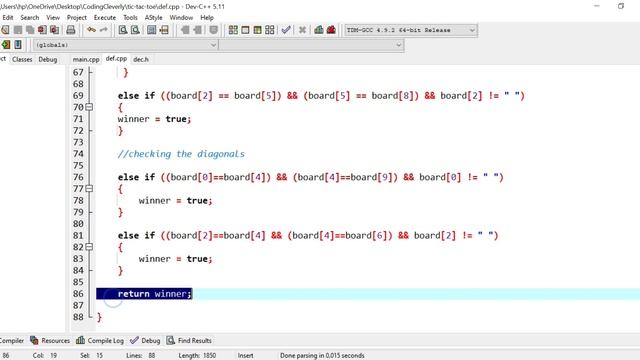The width and height of the screenshot is (640, 360).
Task: Open the Classes browser tab
Action: click(22, 60)
